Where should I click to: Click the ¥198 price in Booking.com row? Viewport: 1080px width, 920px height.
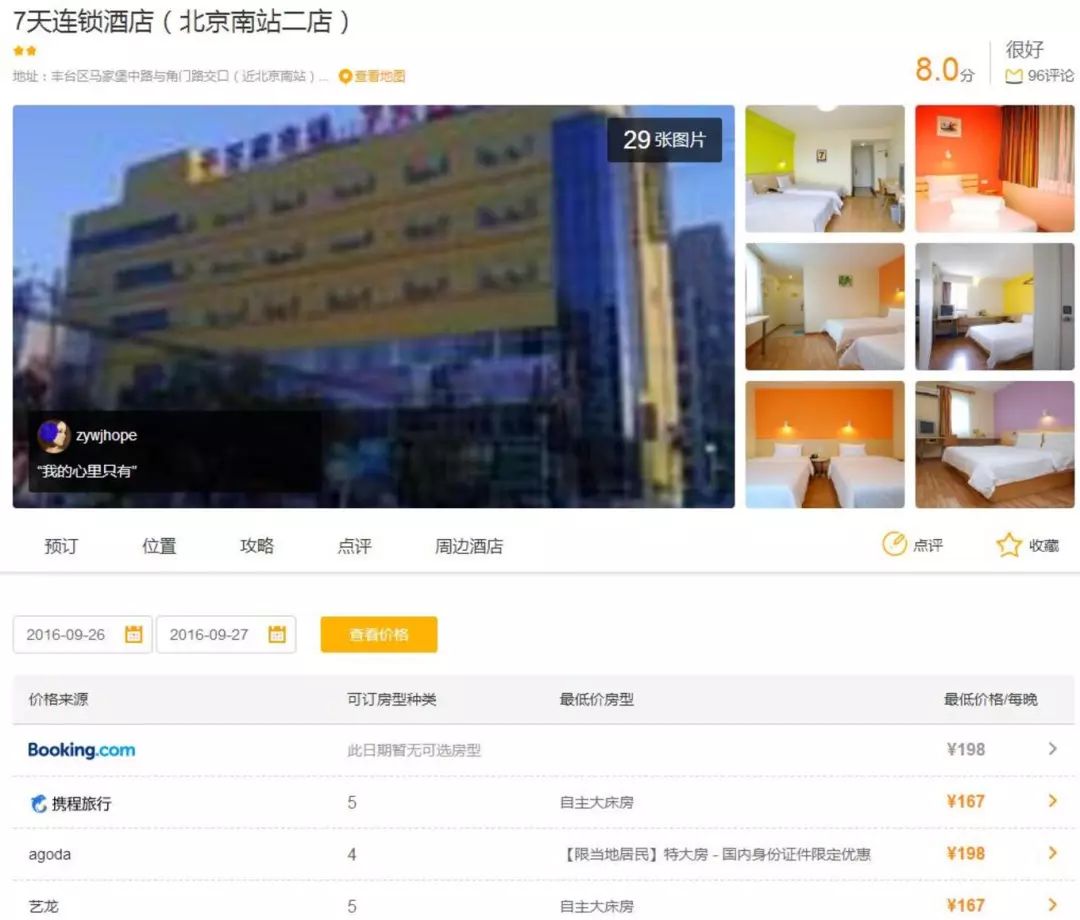point(966,749)
